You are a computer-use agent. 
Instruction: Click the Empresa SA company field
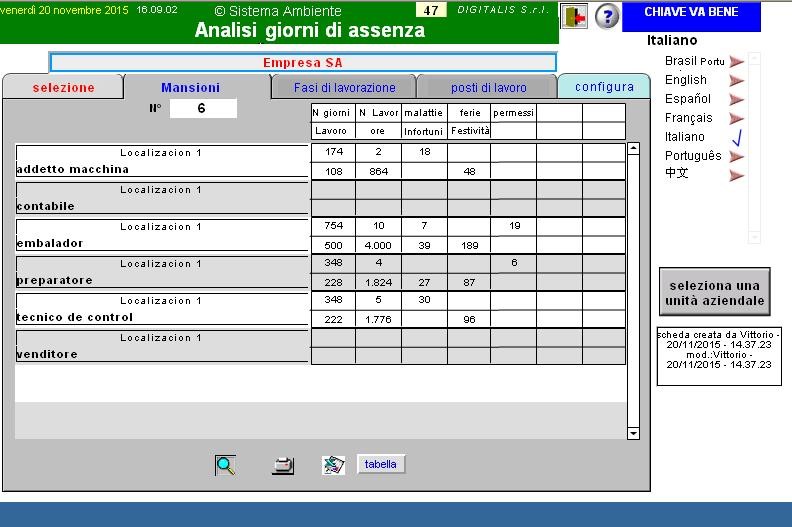point(303,63)
